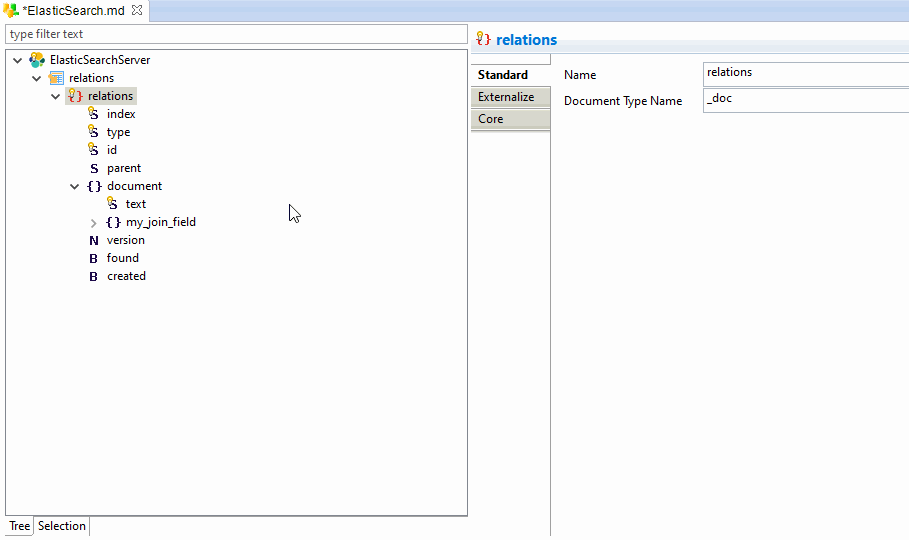Click the type filter text field
Image resolution: width=909 pixels, height=540 pixels.
pyautogui.click(x=237, y=34)
